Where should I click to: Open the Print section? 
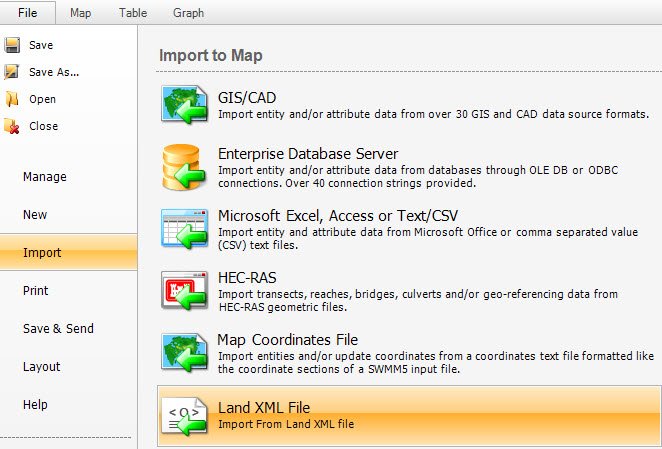coord(35,291)
